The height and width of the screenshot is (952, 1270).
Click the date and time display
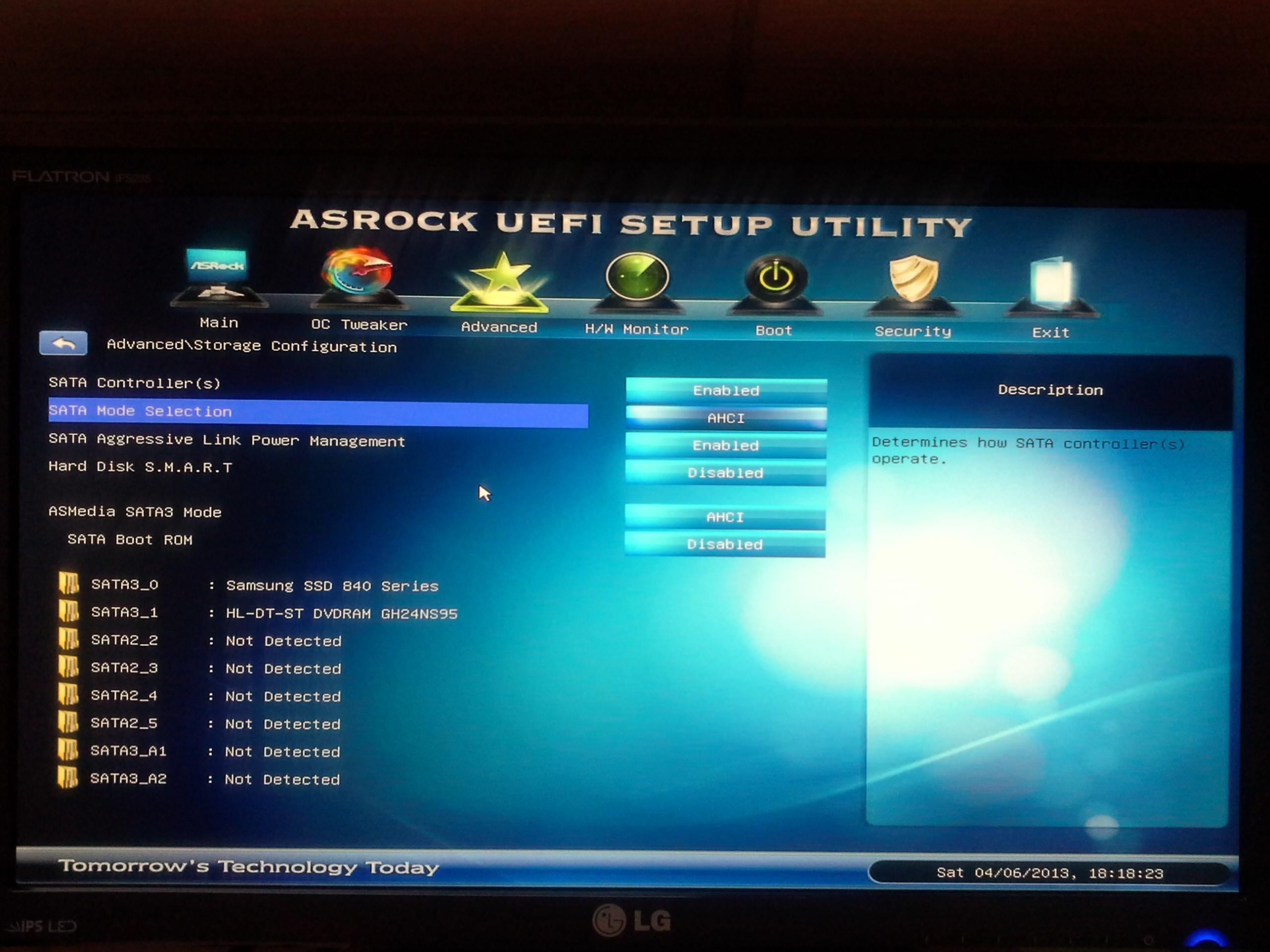1050,873
